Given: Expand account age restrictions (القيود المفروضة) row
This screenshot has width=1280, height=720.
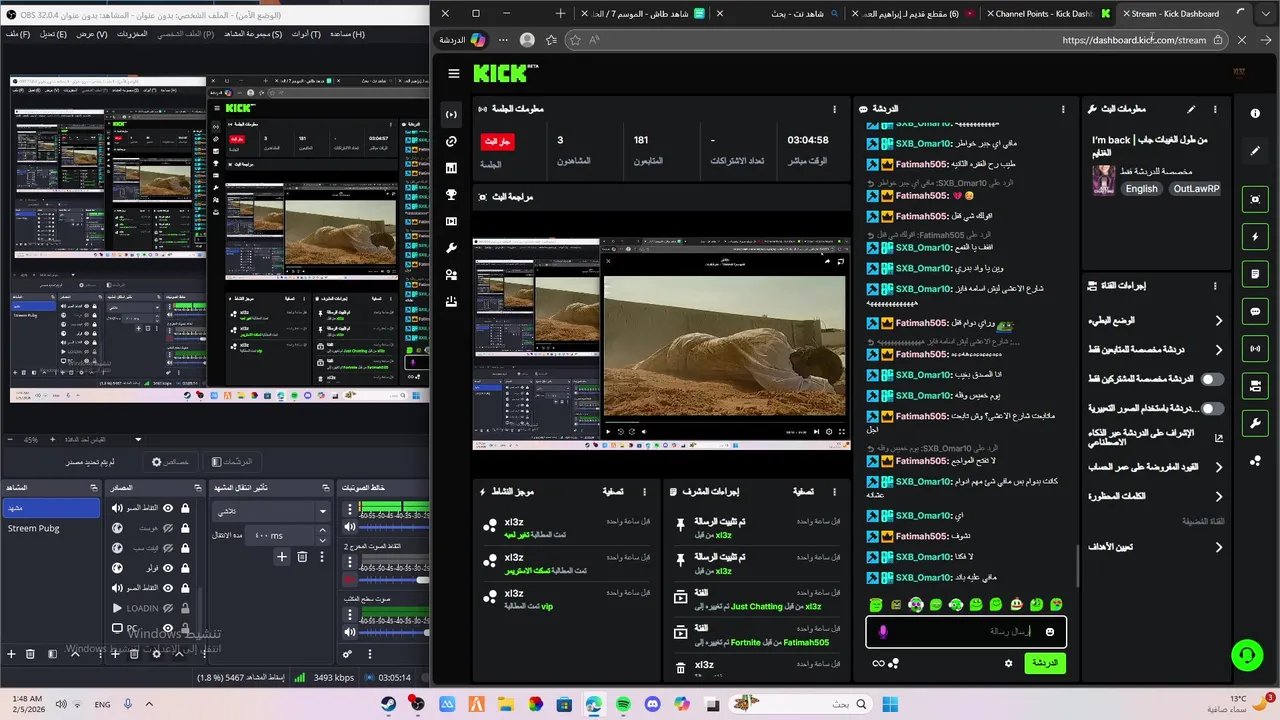Looking at the screenshot, I should point(1158,467).
